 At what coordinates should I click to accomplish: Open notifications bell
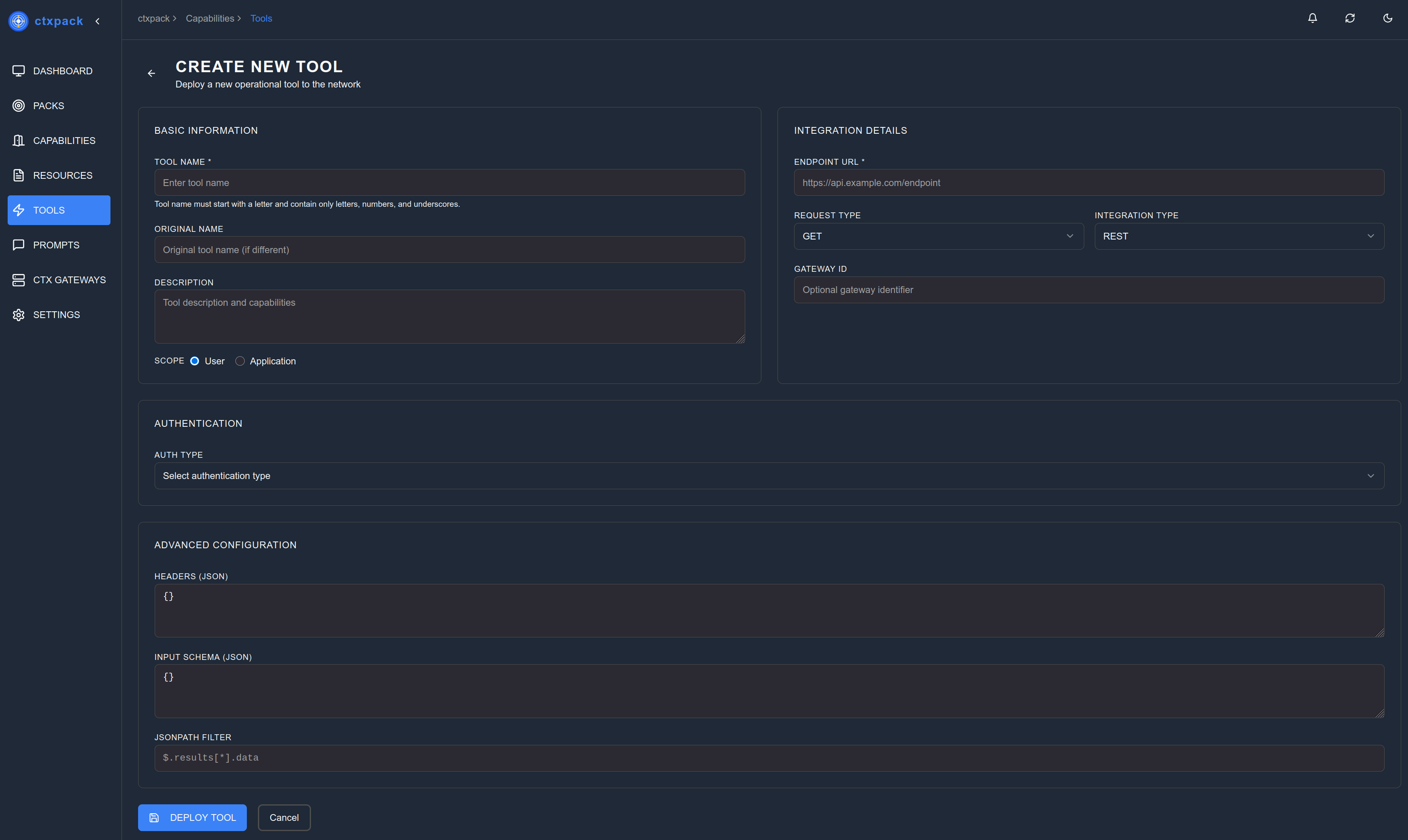(x=1312, y=18)
